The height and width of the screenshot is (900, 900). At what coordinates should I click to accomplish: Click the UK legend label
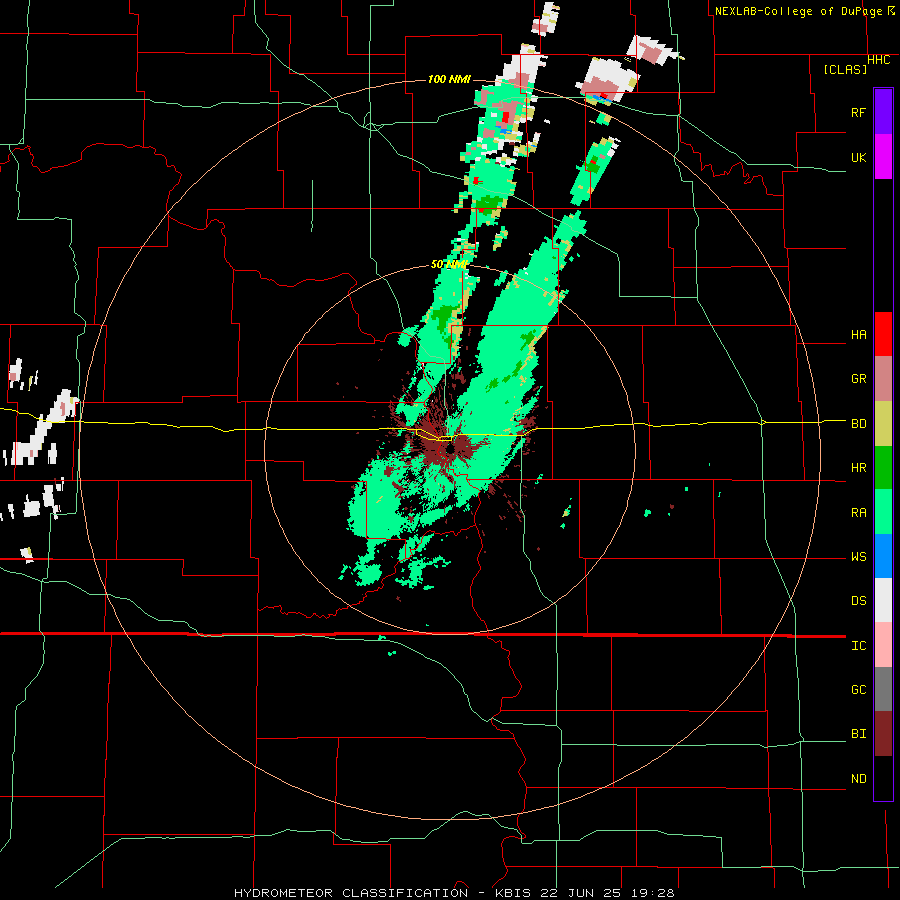point(858,157)
